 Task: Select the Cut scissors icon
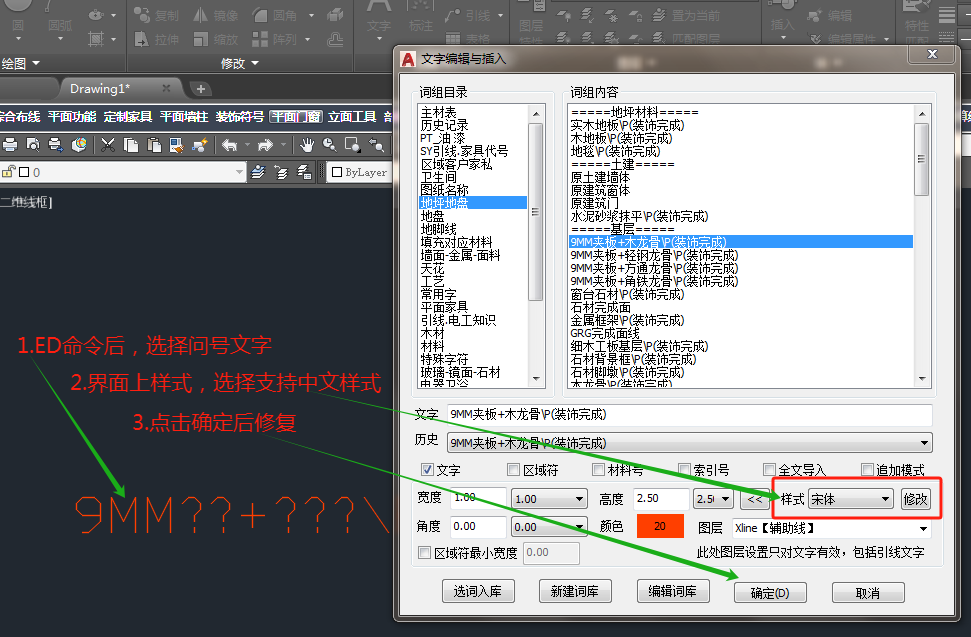108,145
